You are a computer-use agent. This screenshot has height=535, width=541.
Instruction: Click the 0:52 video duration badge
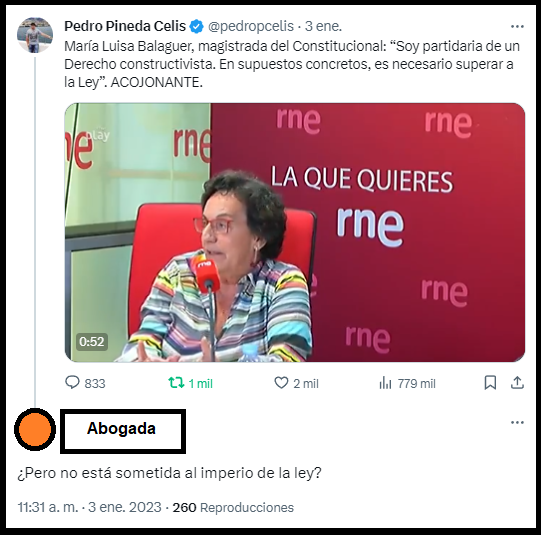coord(92,342)
